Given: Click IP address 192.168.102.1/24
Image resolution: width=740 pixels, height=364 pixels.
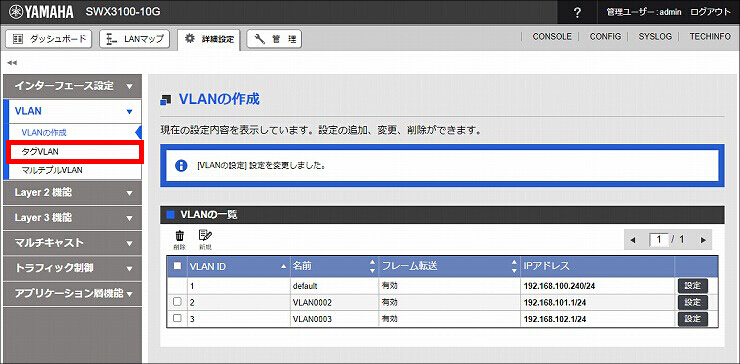Looking at the screenshot, I should (x=555, y=319).
